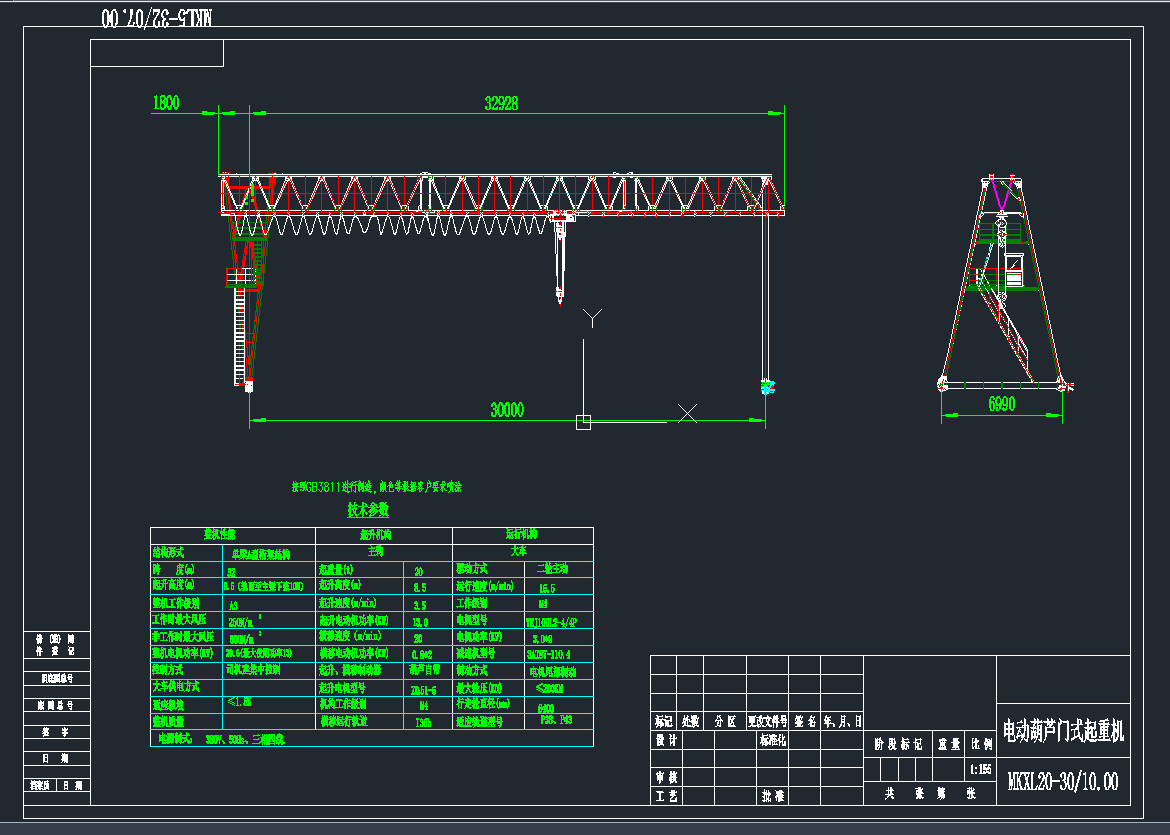Select the hook symbol under the trolley
The width and height of the screenshot is (1170, 835).
(560, 294)
